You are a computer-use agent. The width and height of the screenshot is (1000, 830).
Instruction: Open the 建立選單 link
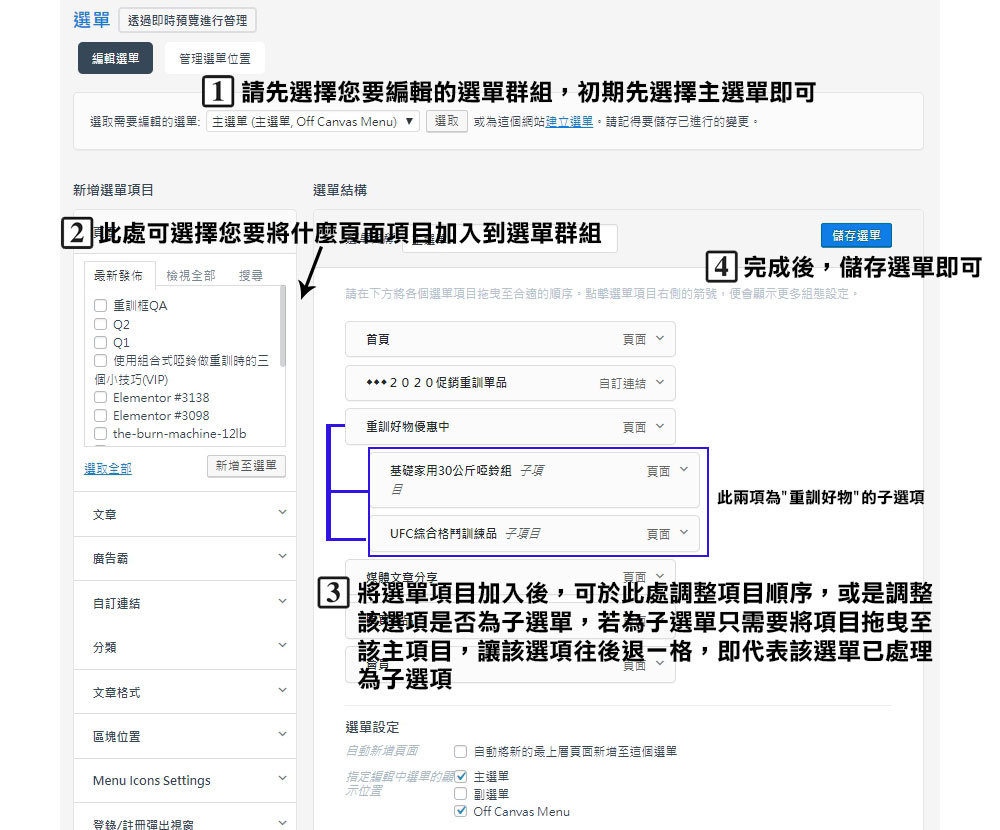[x=569, y=122]
